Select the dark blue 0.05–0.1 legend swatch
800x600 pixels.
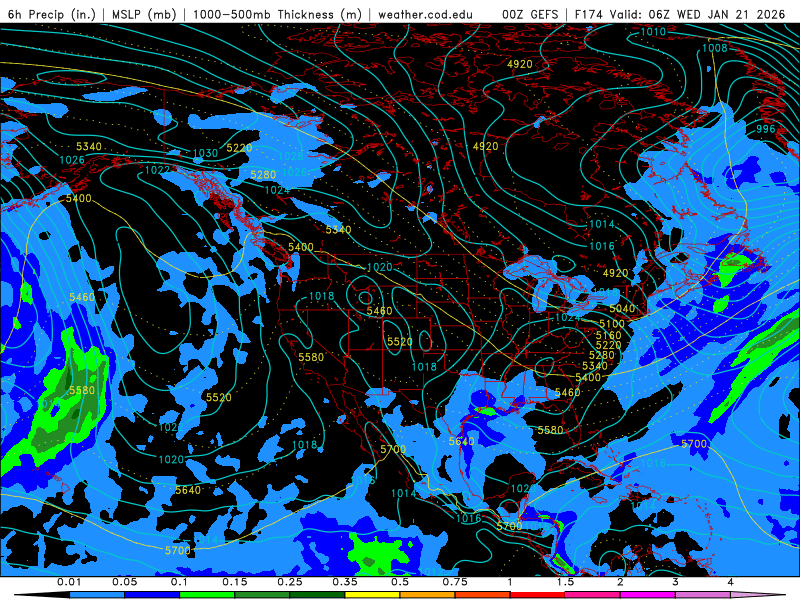coord(152,595)
